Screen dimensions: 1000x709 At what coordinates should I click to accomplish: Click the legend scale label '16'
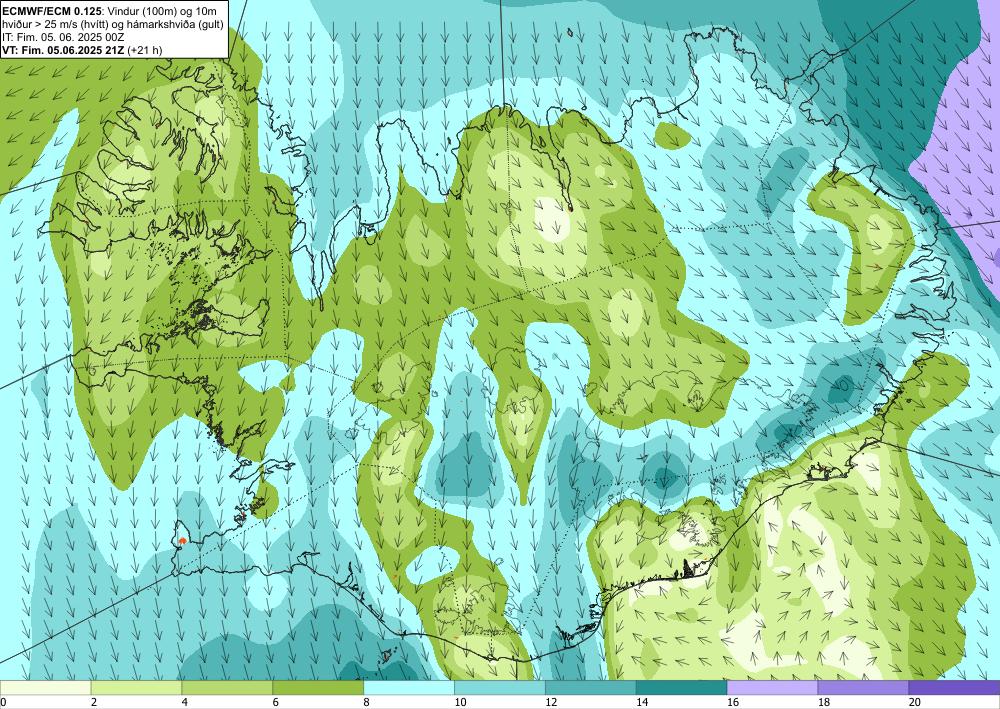click(733, 702)
